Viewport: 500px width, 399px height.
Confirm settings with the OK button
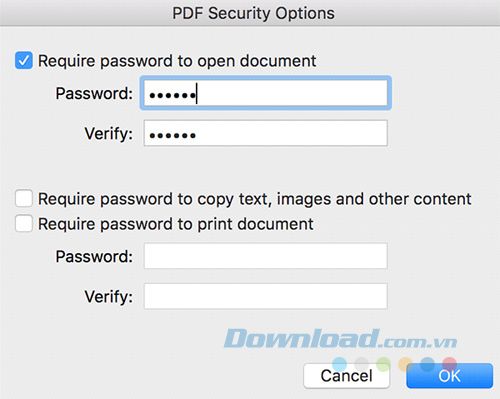point(449,376)
